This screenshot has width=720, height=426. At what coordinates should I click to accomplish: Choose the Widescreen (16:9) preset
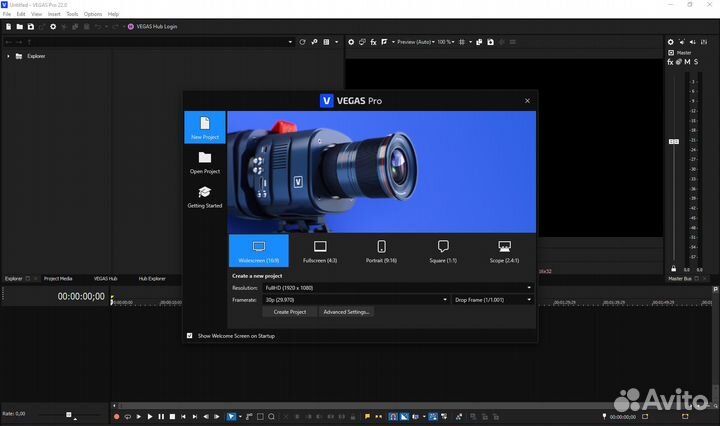(x=259, y=251)
